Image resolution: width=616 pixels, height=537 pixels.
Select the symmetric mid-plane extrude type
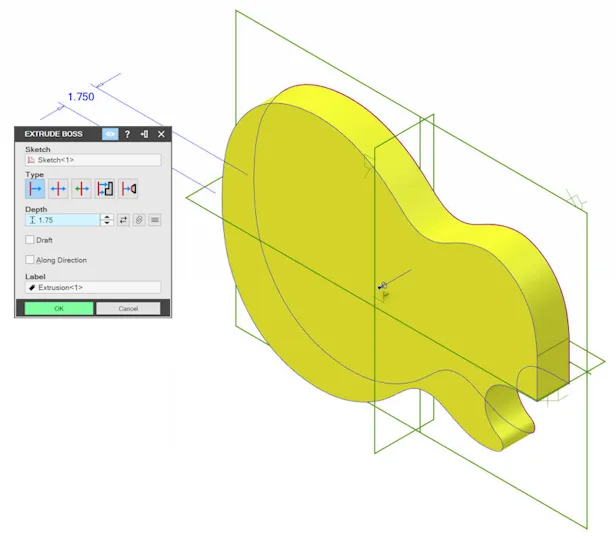click(x=58, y=189)
